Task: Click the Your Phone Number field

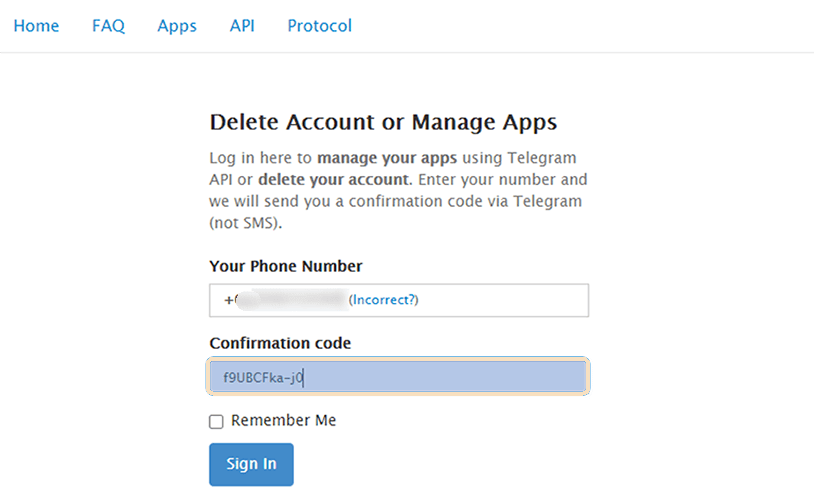Action: pyautogui.click(x=399, y=300)
